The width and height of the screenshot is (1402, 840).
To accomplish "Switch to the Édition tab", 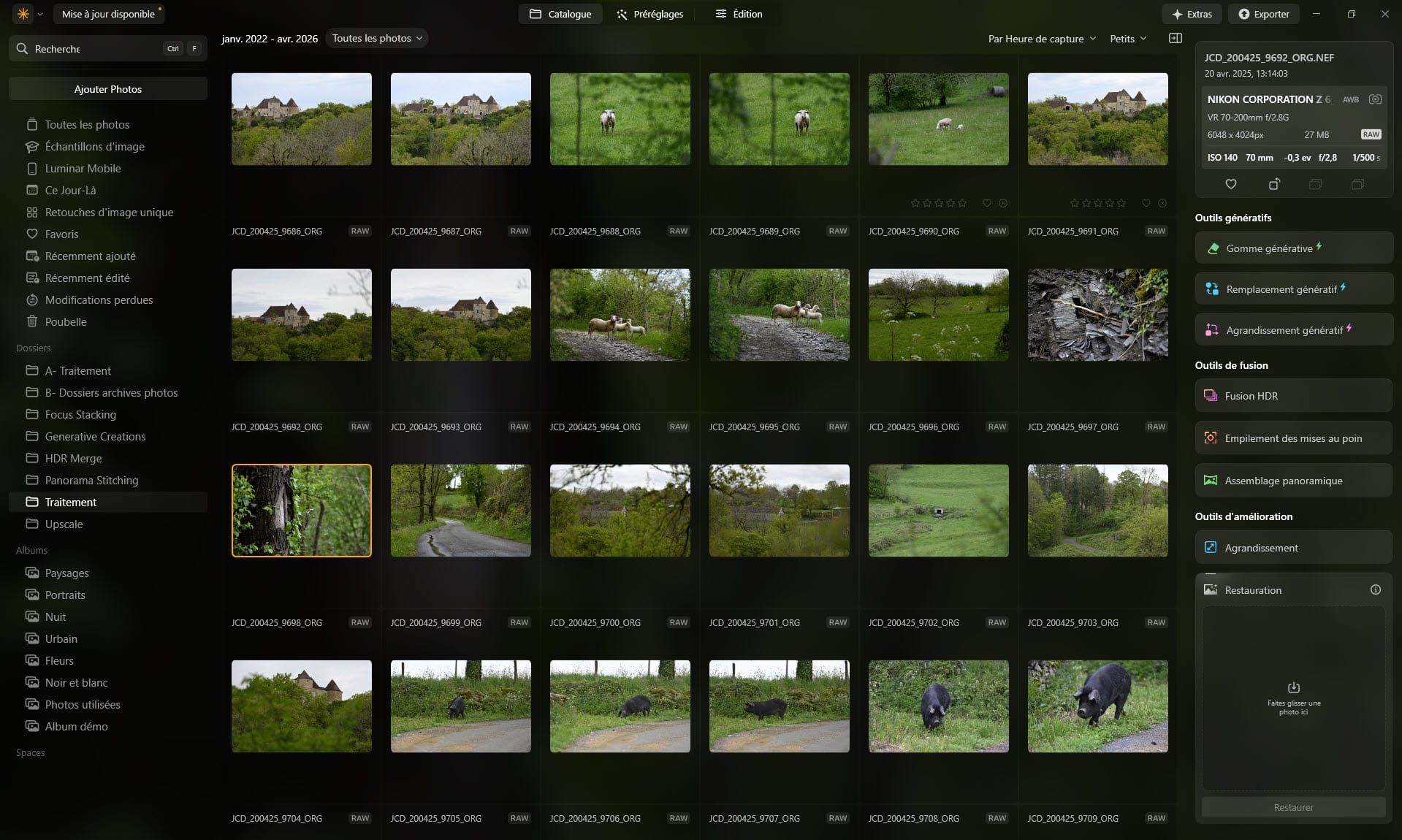I will (739, 14).
